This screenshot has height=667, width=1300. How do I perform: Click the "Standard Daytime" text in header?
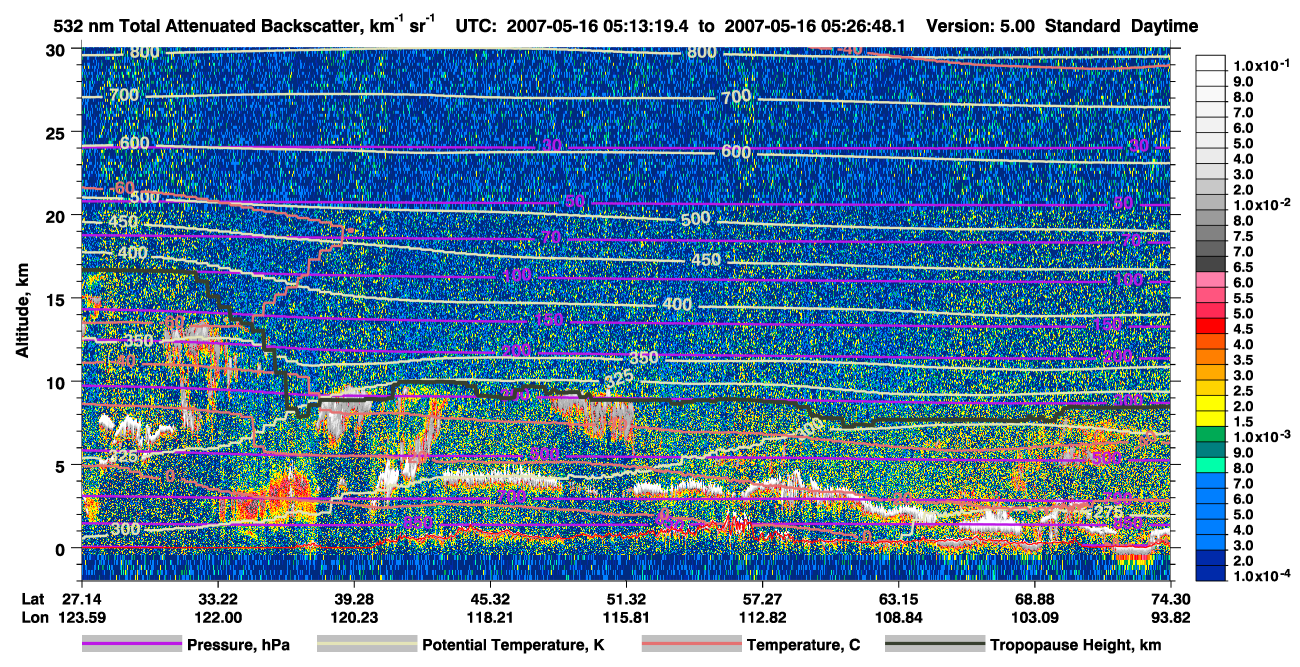point(1122,26)
